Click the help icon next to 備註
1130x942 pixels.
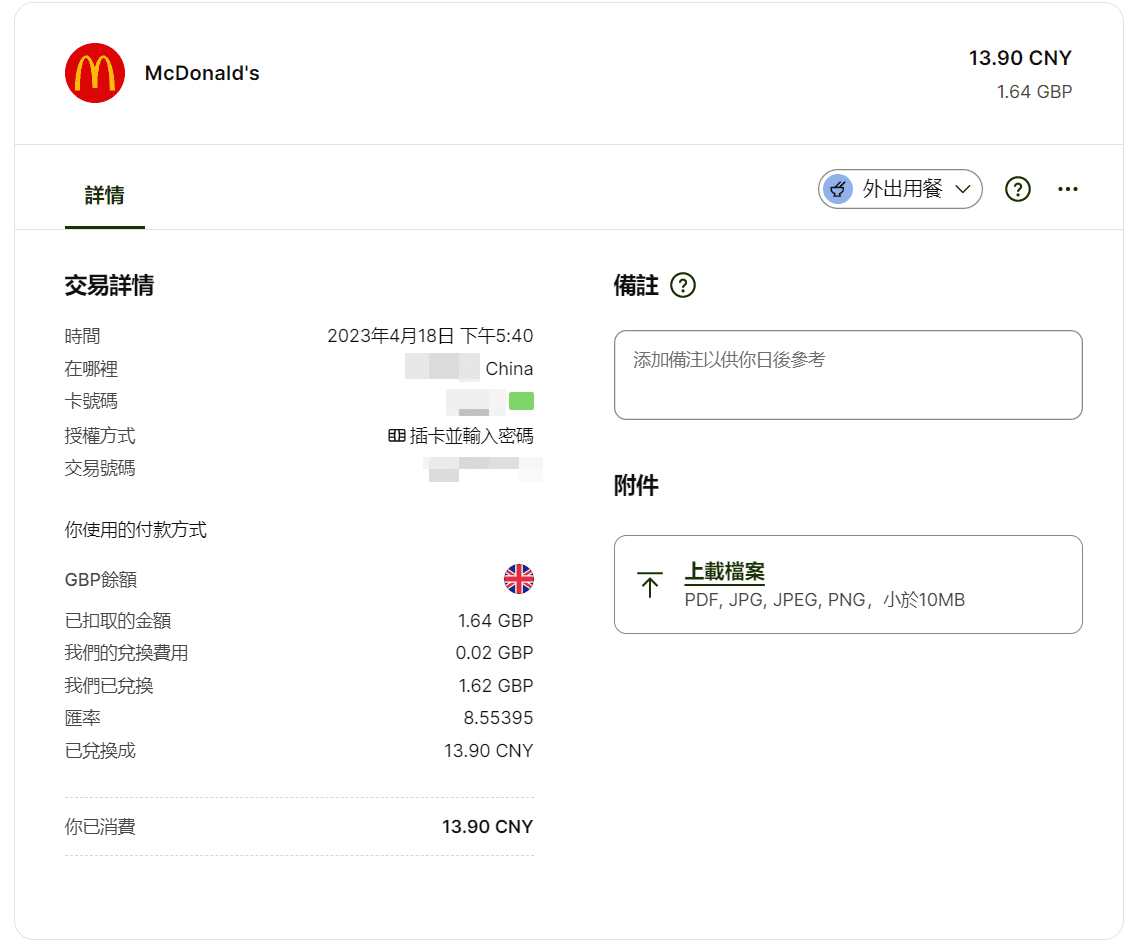pyautogui.click(x=682, y=285)
